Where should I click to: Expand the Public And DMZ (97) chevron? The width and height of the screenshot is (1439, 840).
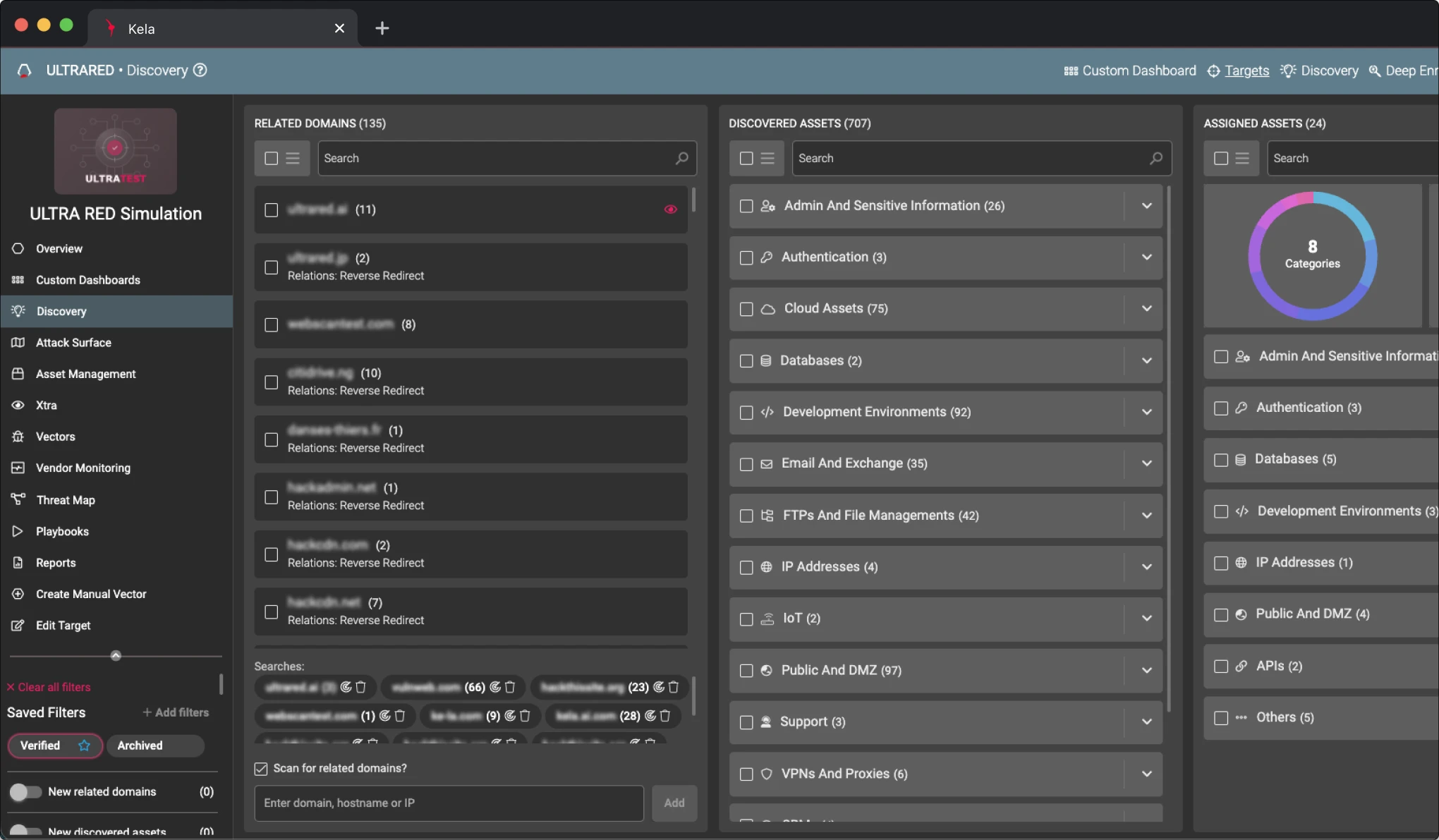pyautogui.click(x=1147, y=671)
